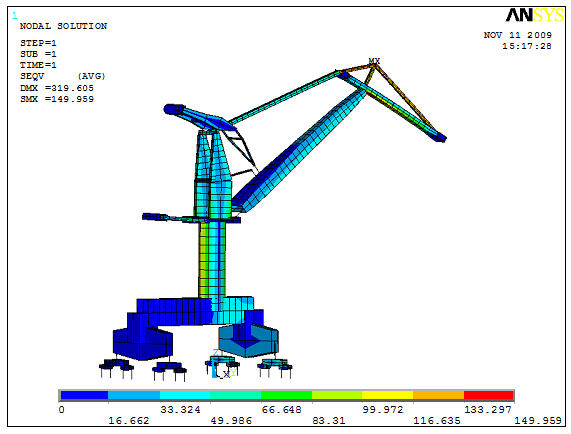Click the 66.648 legend value

(281, 410)
